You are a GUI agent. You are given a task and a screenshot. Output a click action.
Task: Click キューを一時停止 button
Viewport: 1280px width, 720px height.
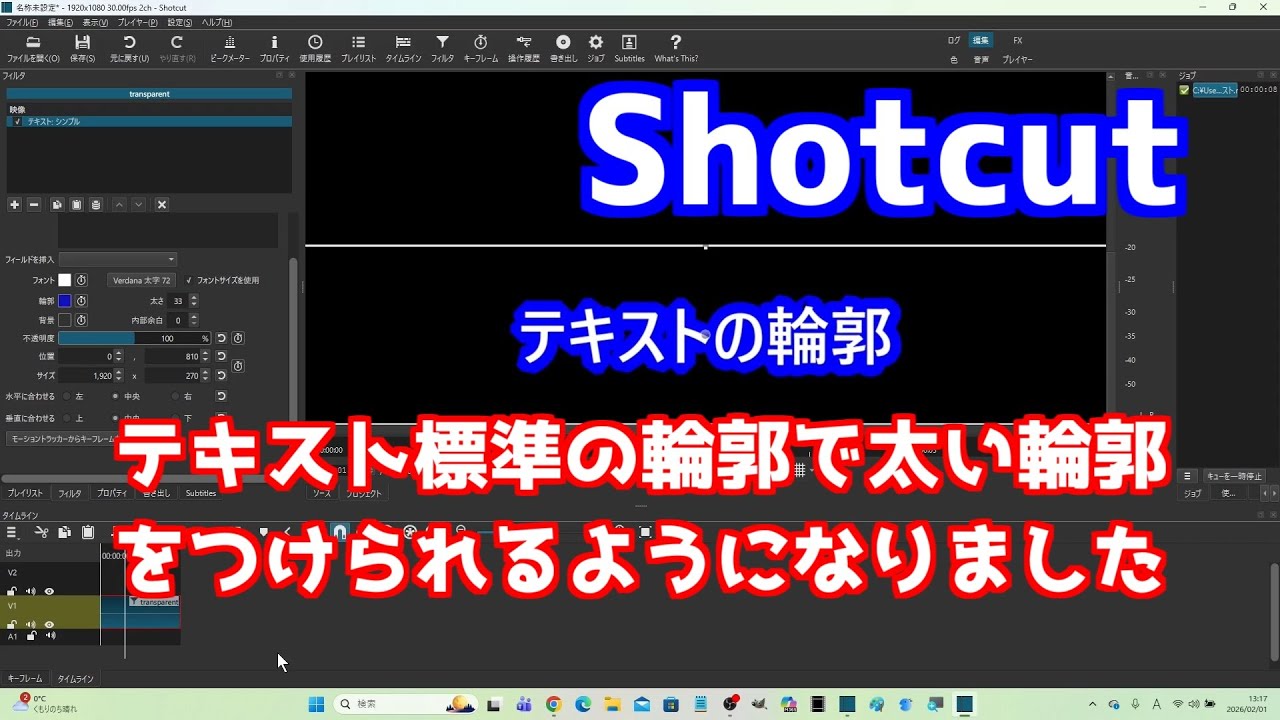pyautogui.click(x=1234, y=476)
